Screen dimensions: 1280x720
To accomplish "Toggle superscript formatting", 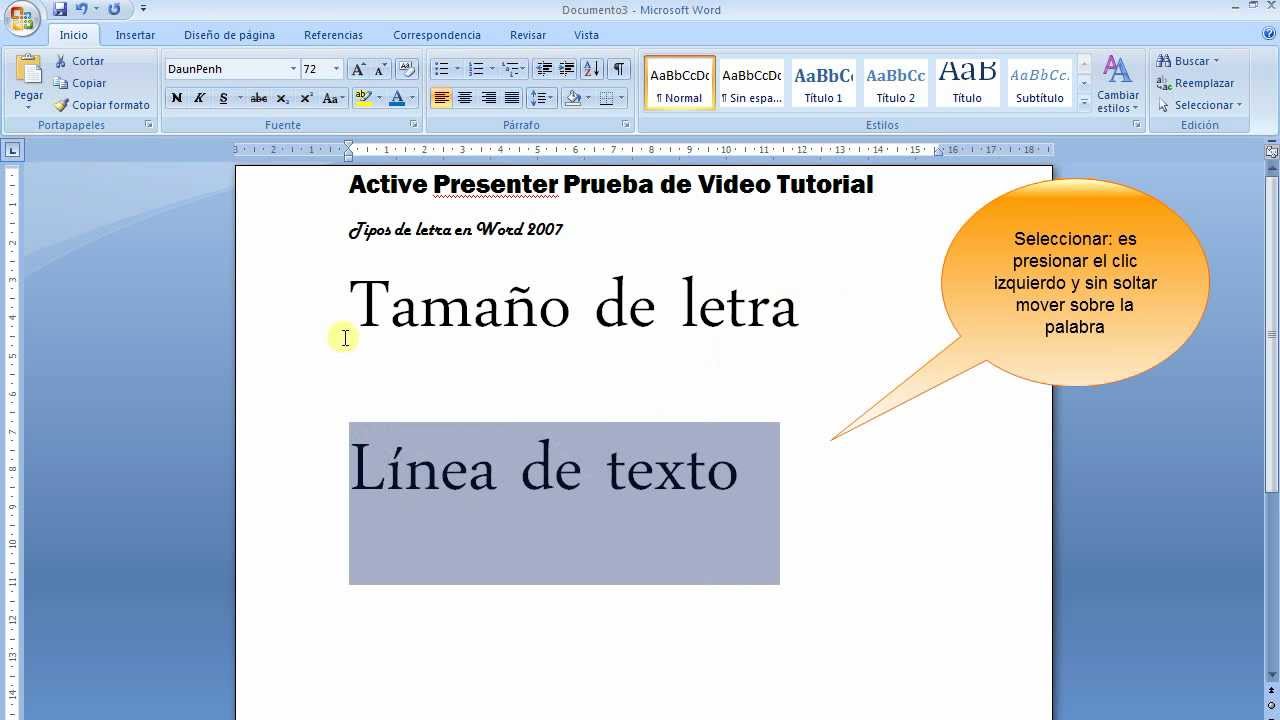I will pos(307,98).
